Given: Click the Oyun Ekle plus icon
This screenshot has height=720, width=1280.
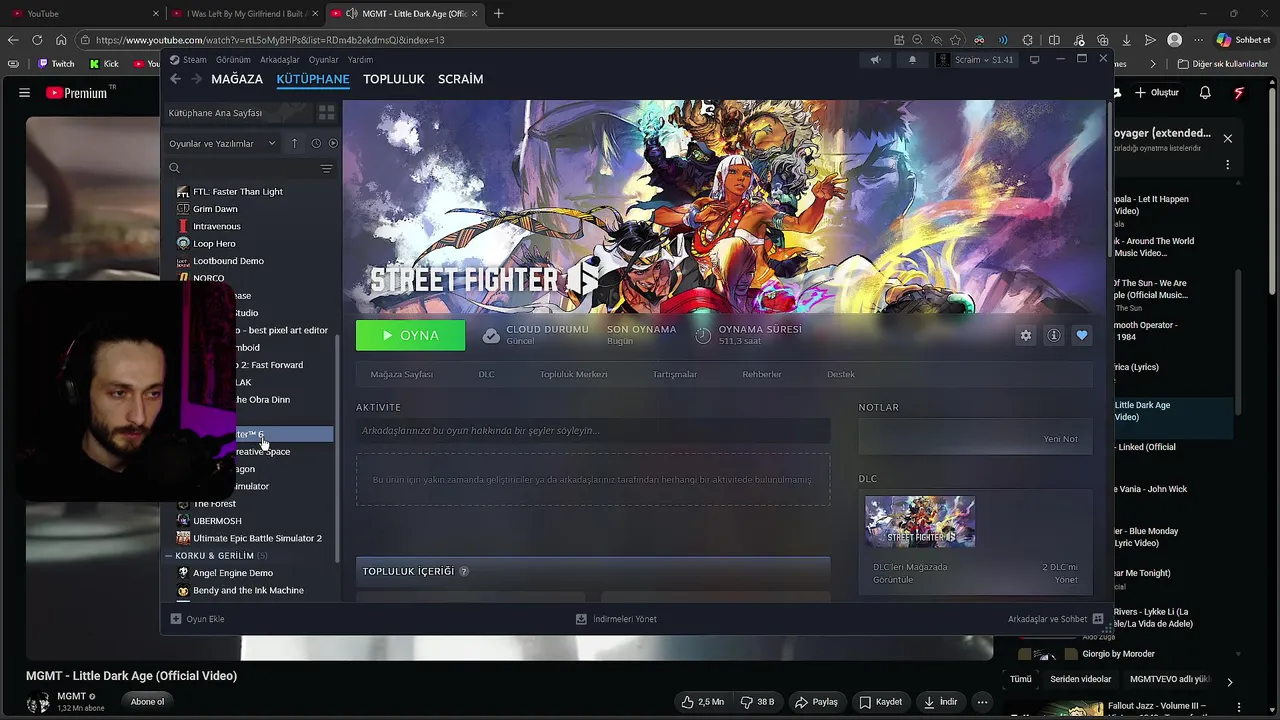Looking at the screenshot, I should pyautogui.click(x=176, y=619).
